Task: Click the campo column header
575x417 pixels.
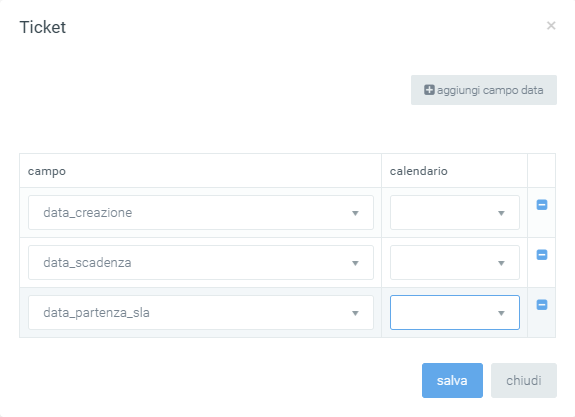Action: 47,171
